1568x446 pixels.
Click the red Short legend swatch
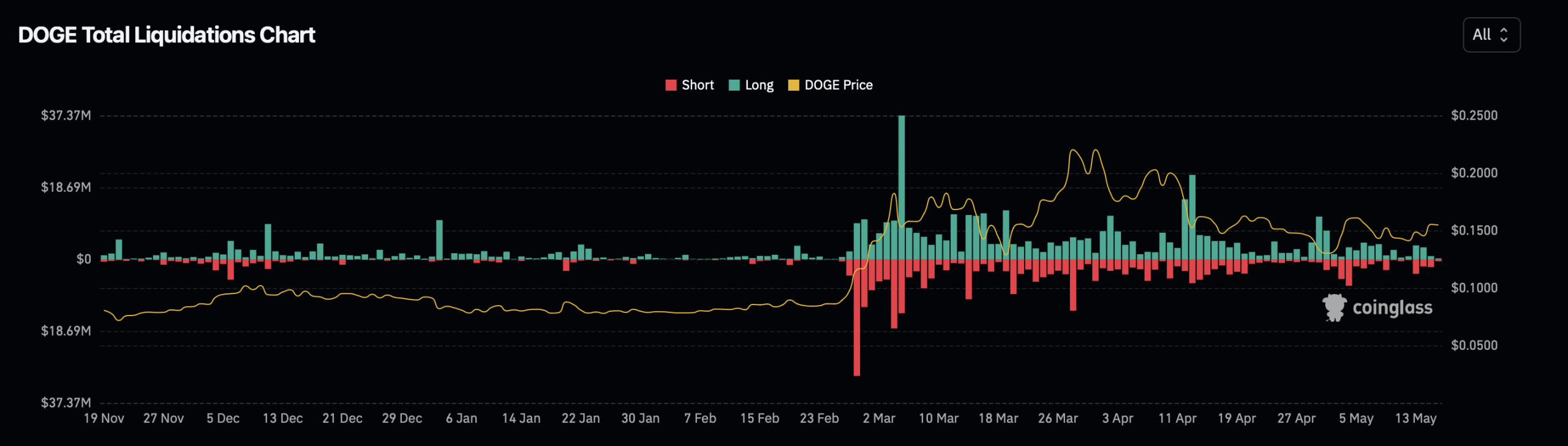click(671, 85)
